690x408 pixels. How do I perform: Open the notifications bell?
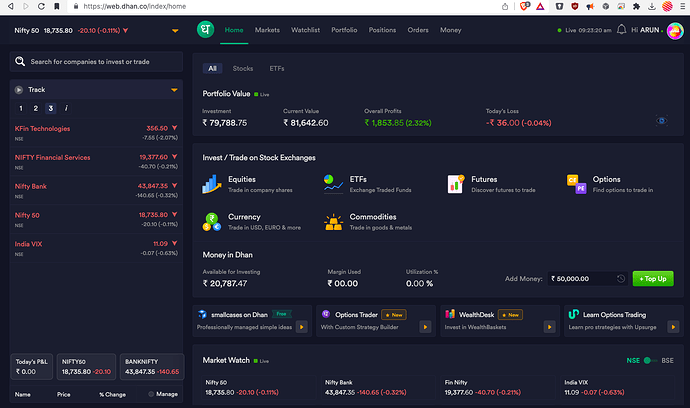click(x=621, y=30)
